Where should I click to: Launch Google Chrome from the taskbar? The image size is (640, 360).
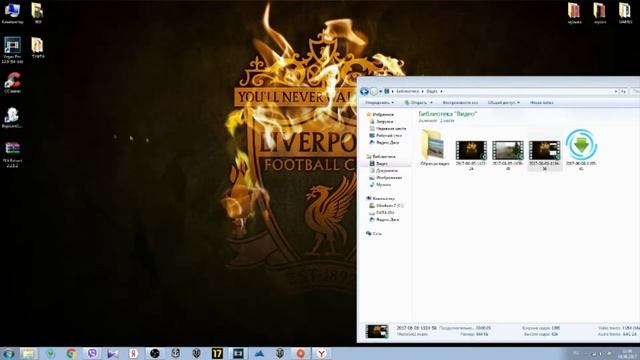[72, 353]
